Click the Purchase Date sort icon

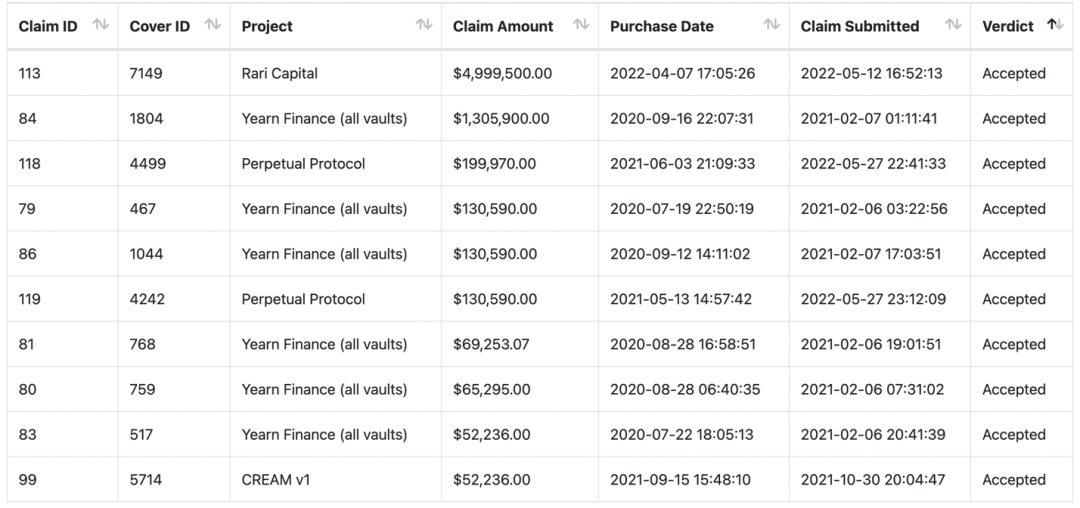click(x=771, y=25)
